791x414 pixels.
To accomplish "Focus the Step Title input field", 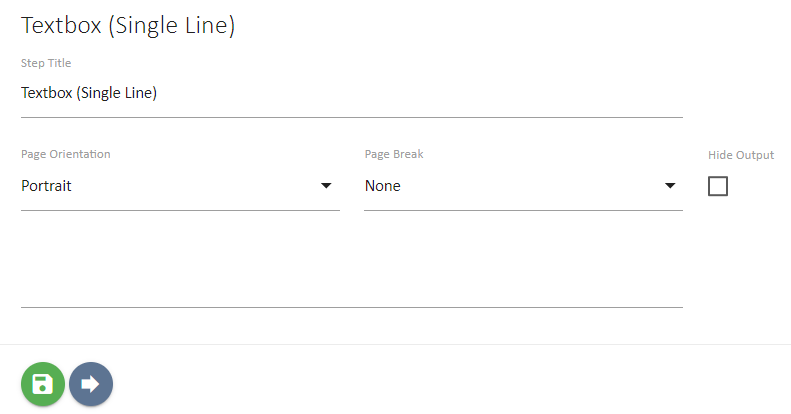I will (351, 94).
